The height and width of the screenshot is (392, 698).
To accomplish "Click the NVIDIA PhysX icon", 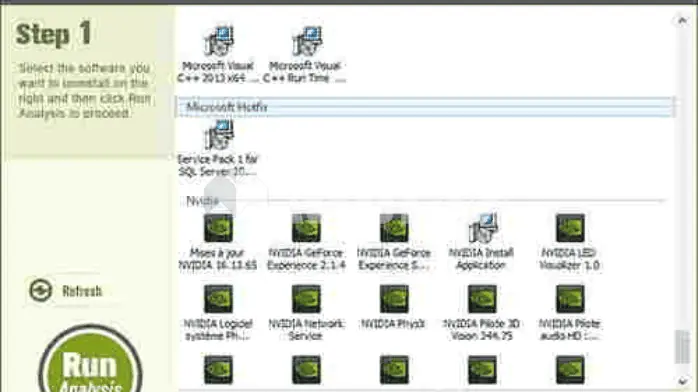I will pos(394,299).
